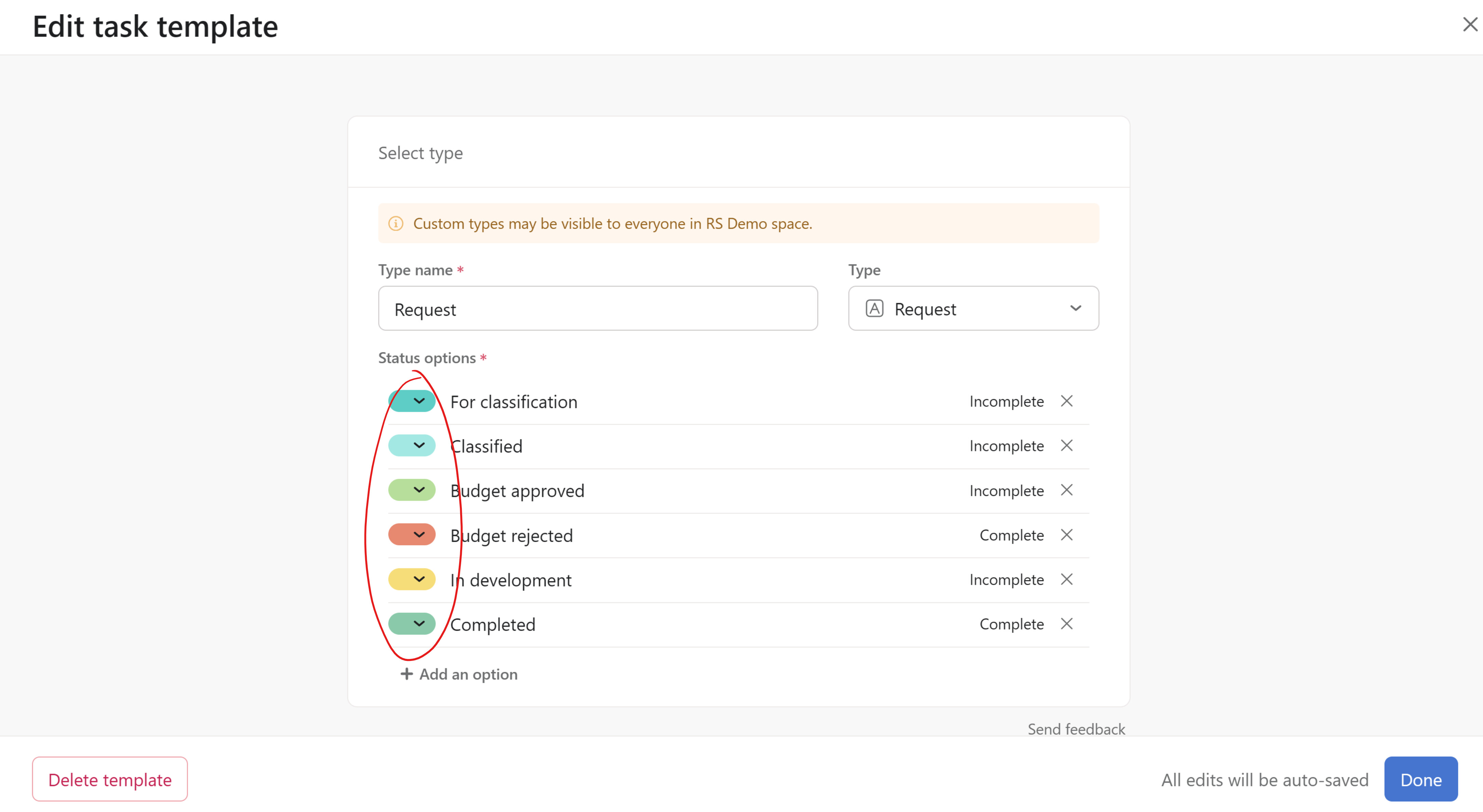Remove the In development status option
Image resolution: width=1483 pixels, height=812 pixels.
1066,579
